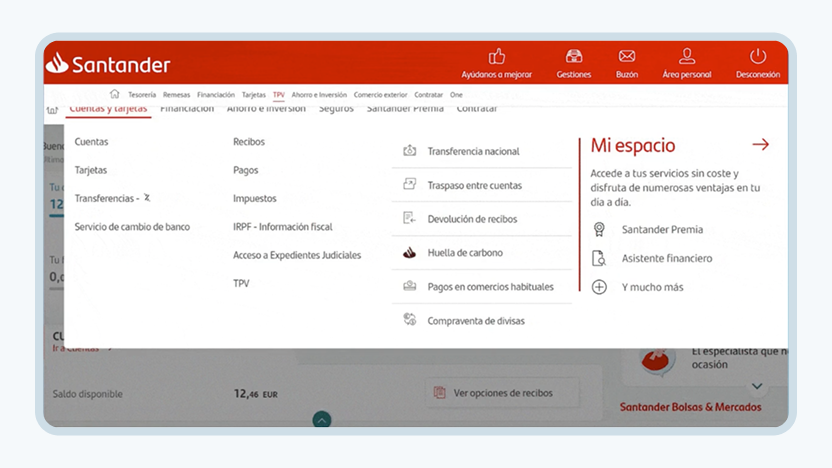This screenshot has width=832, height=468.
Task: Open Santander Bolsas & Mercados link
Action: point(690,407)
